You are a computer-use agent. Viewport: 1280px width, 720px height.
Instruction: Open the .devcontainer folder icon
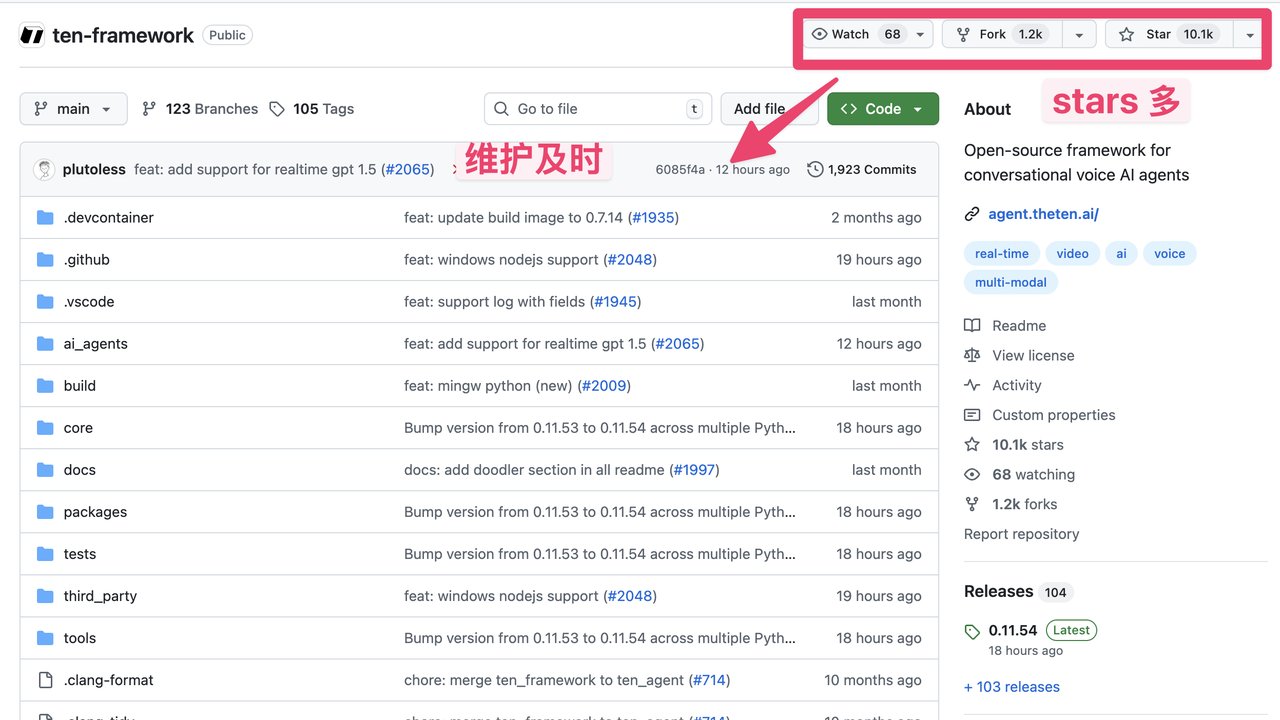tap(45, 217)
